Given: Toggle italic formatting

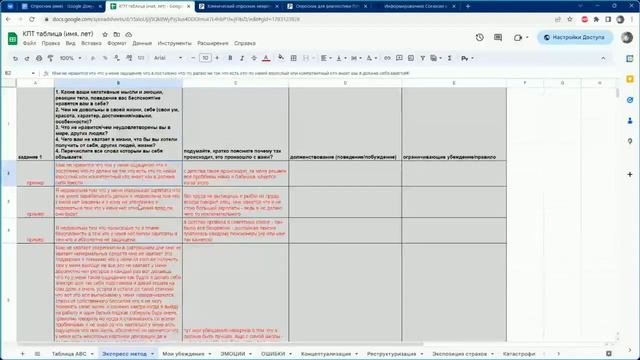Looking at the screenshot, I should 242,58.
